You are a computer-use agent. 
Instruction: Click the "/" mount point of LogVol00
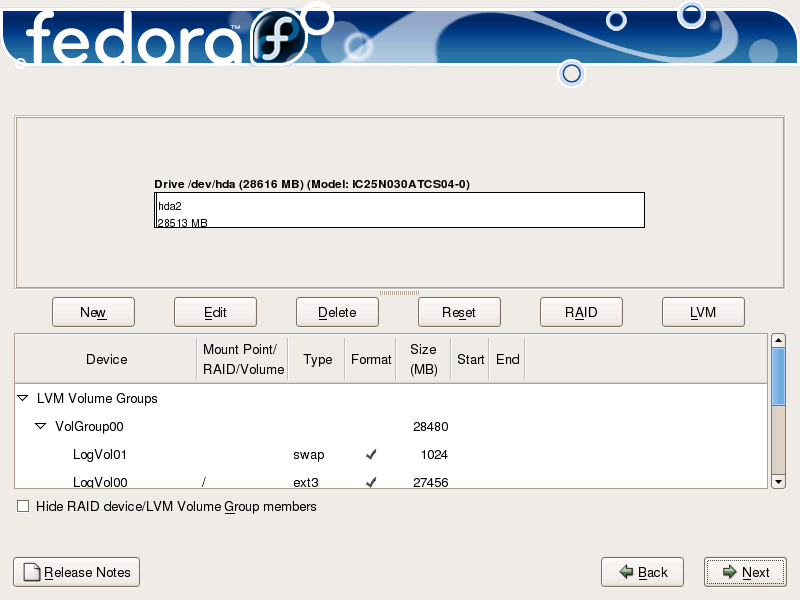[204, 482]
